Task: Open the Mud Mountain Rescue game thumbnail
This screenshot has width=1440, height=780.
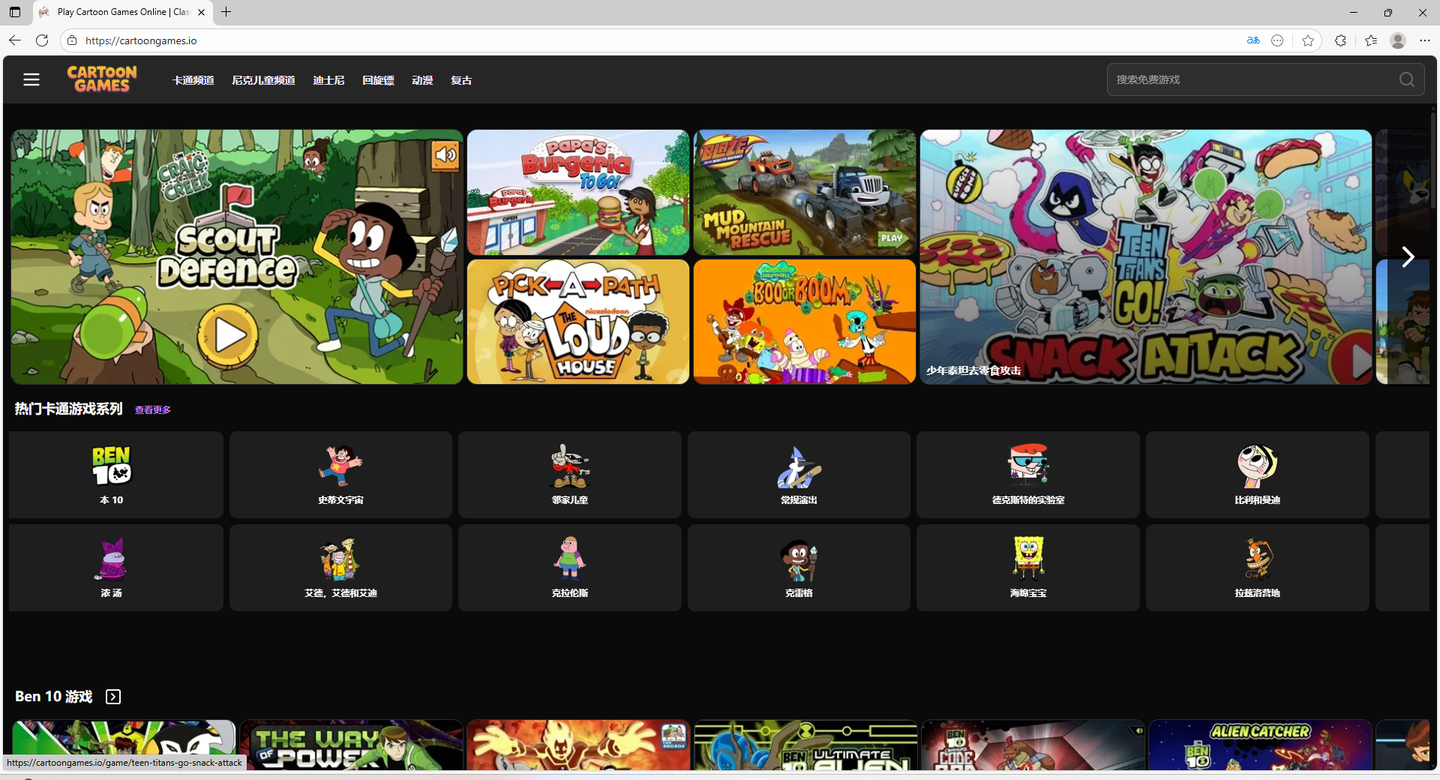Action: [x=805, y=192]
